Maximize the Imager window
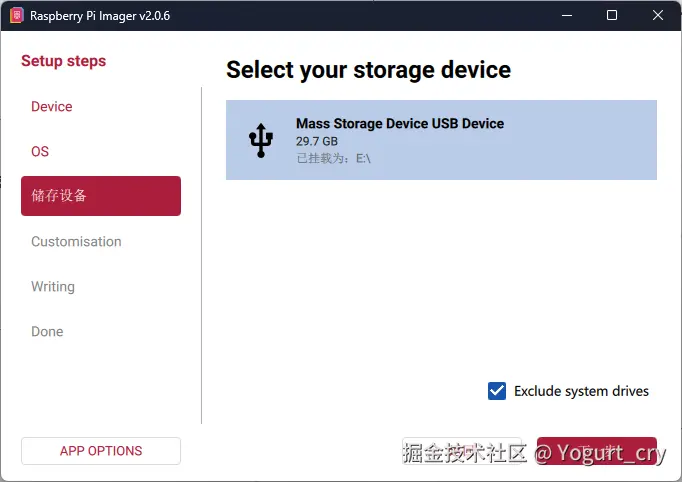 point(612,16)
